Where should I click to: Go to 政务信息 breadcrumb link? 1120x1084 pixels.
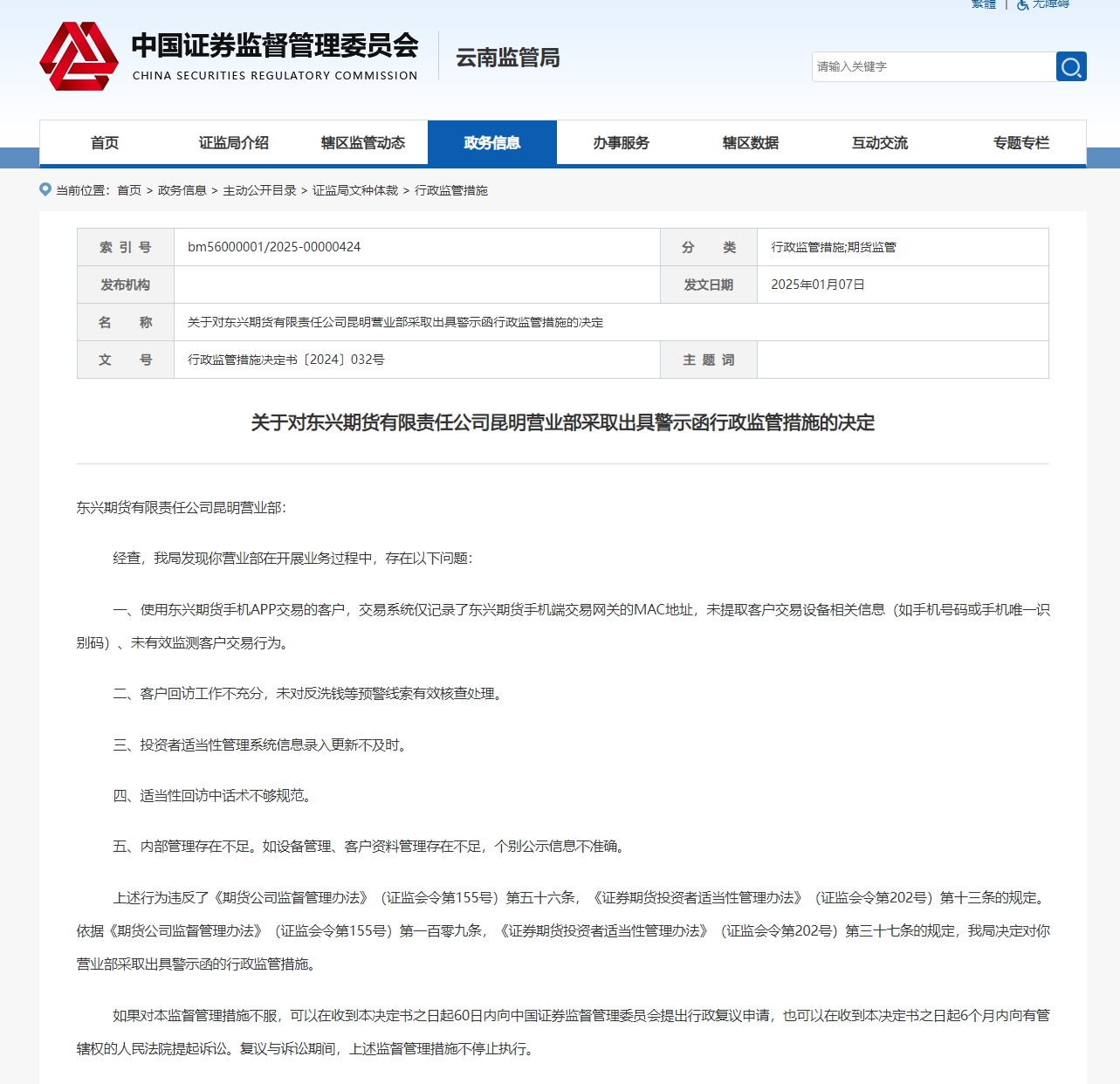[x=182, y=190]
